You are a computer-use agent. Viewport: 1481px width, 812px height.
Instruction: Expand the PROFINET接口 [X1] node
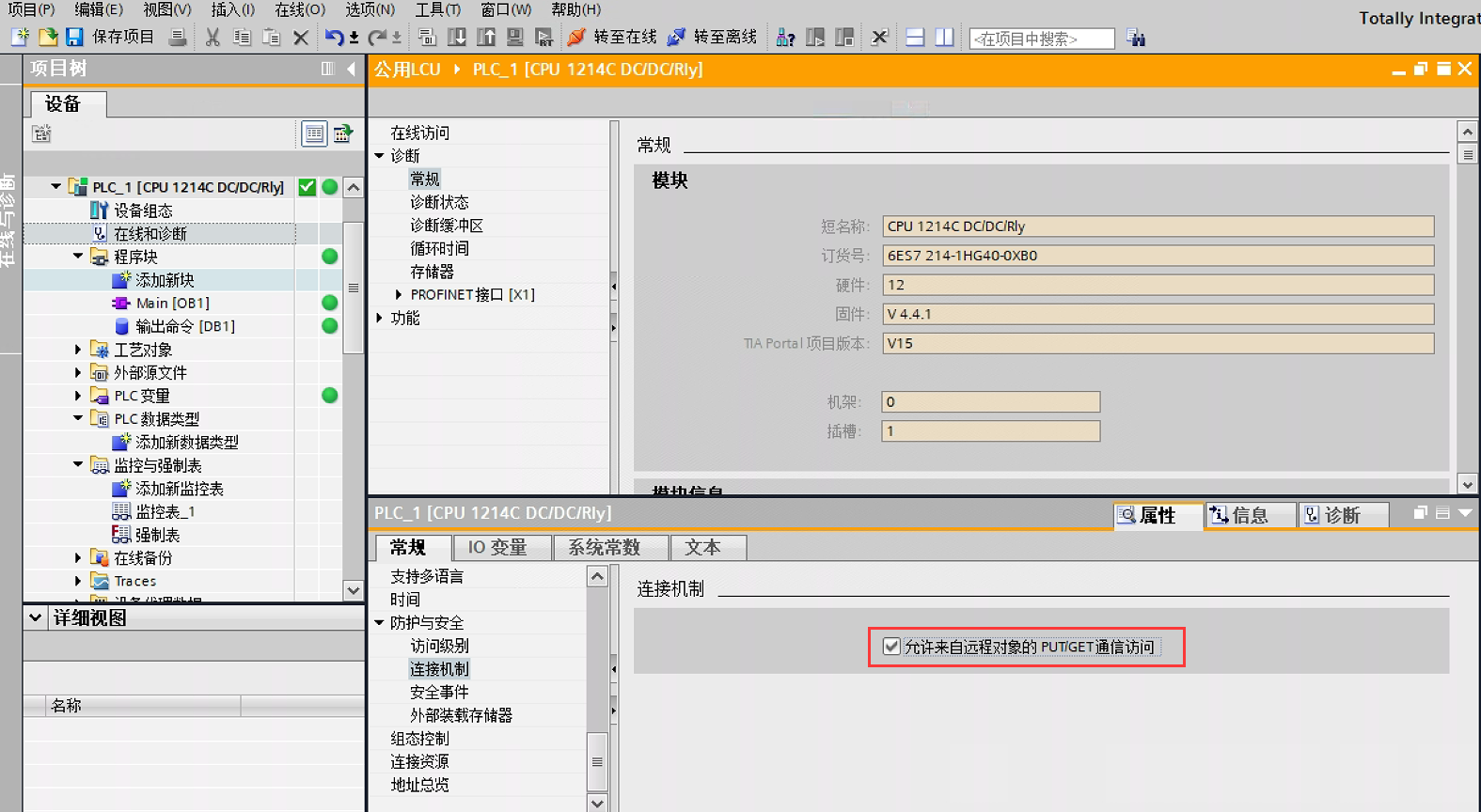pos(399,294)
